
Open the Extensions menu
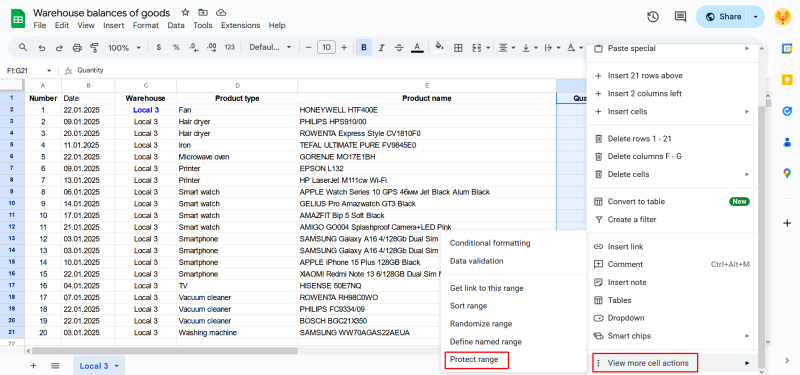point(240,26)
